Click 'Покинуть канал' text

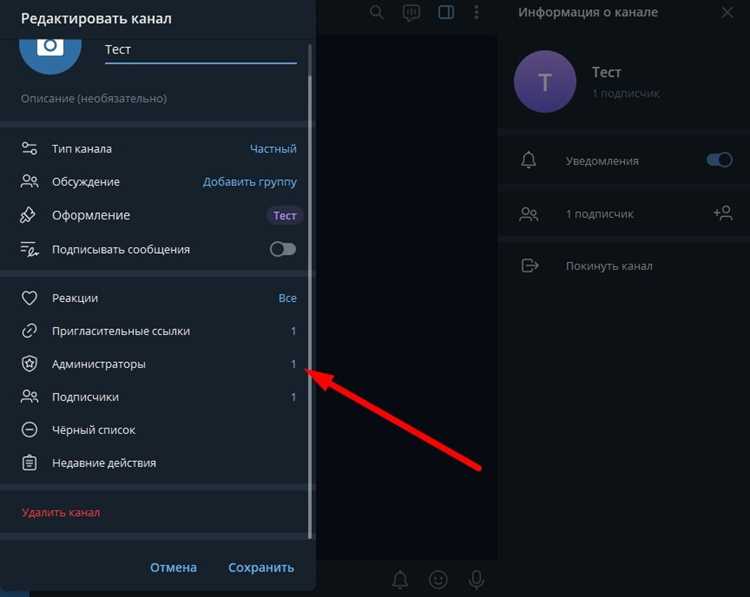pos(609,266)
